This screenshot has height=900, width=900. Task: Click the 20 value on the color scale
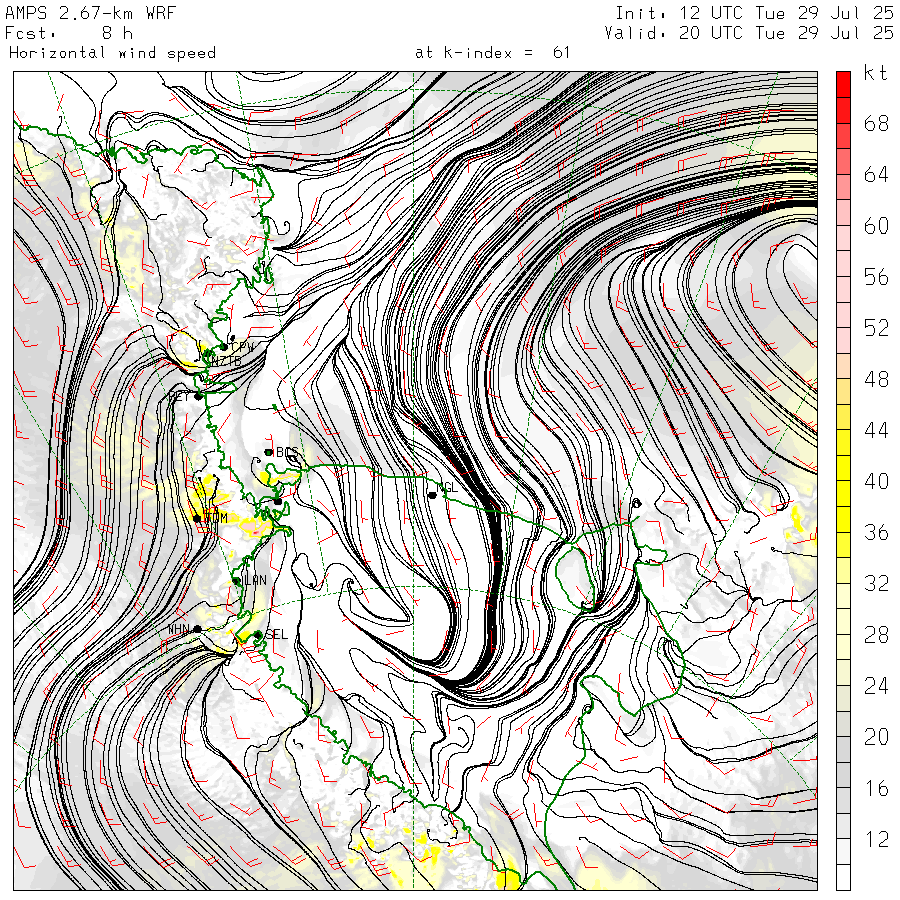click(x=876, y=737)
